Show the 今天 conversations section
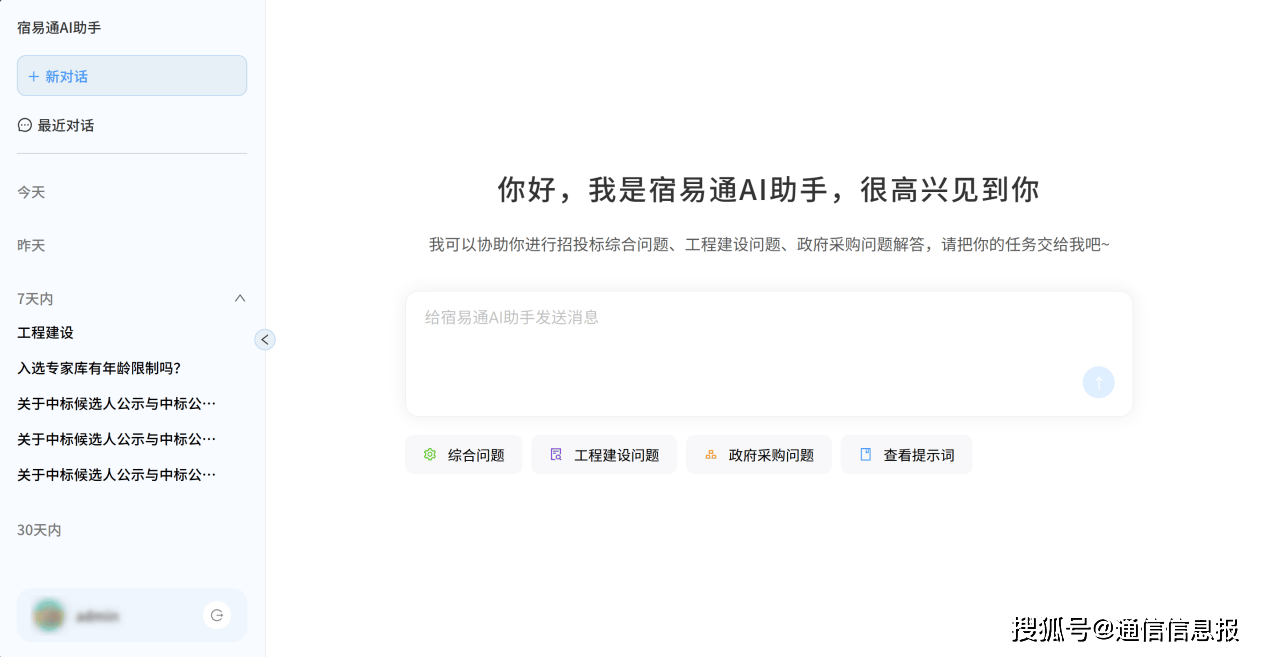 (31, 192)
